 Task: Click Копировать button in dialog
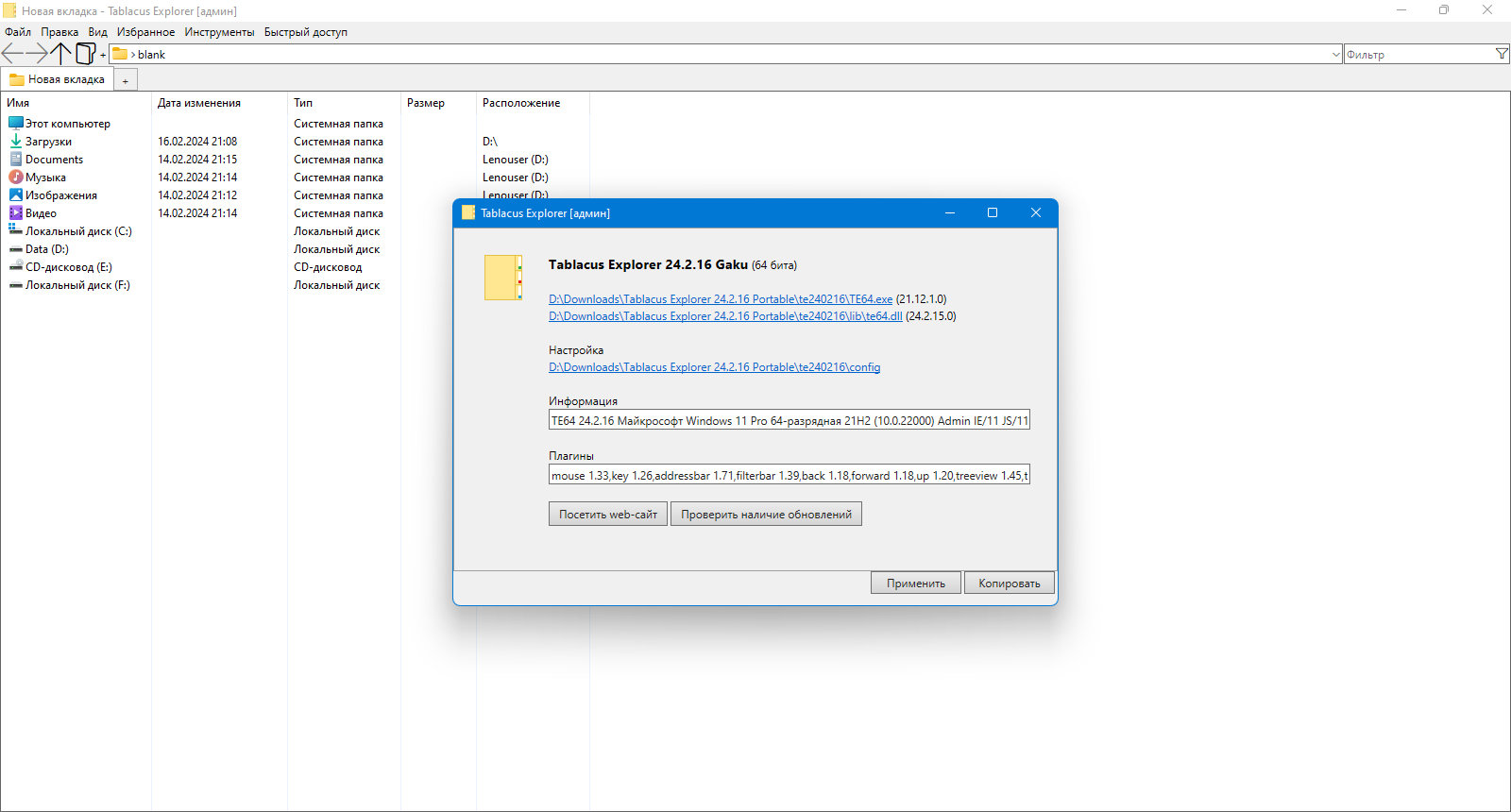click(1010, 583)
